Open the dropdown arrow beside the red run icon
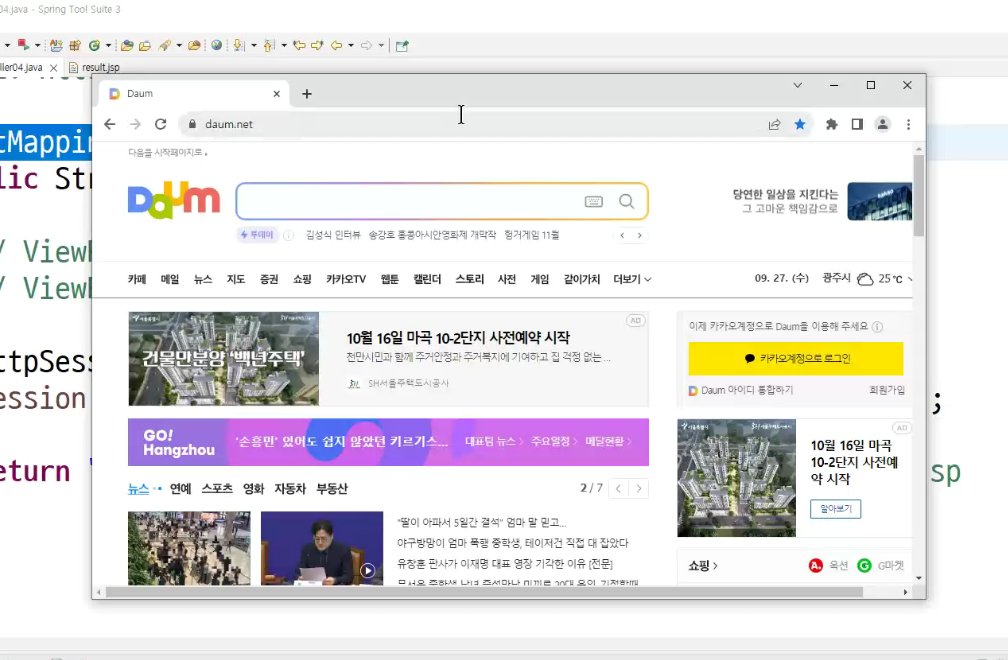 pyautogui.click(x=37, y=46)
